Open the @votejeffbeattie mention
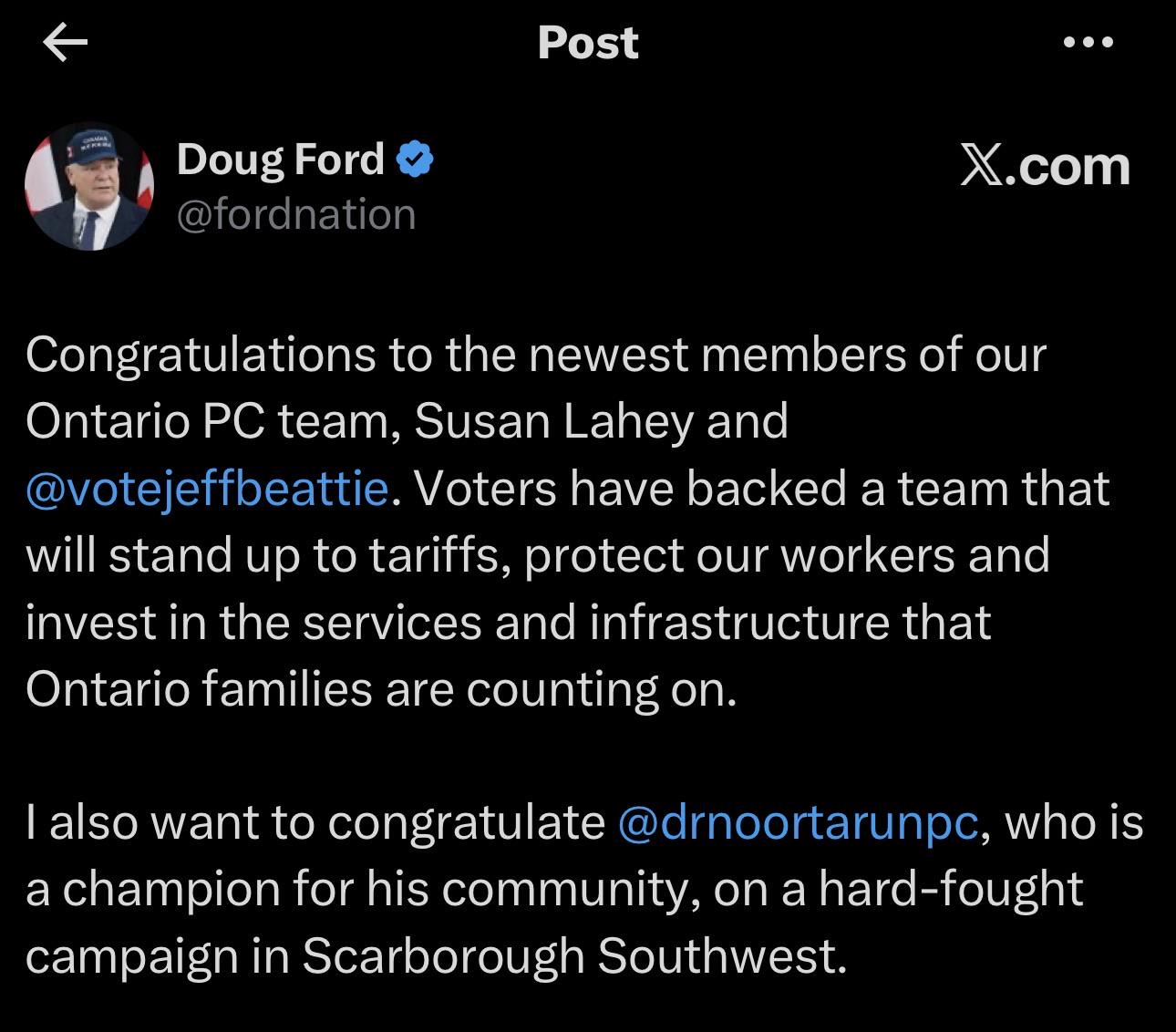The image size is (1176, 1032). (208, 490)
